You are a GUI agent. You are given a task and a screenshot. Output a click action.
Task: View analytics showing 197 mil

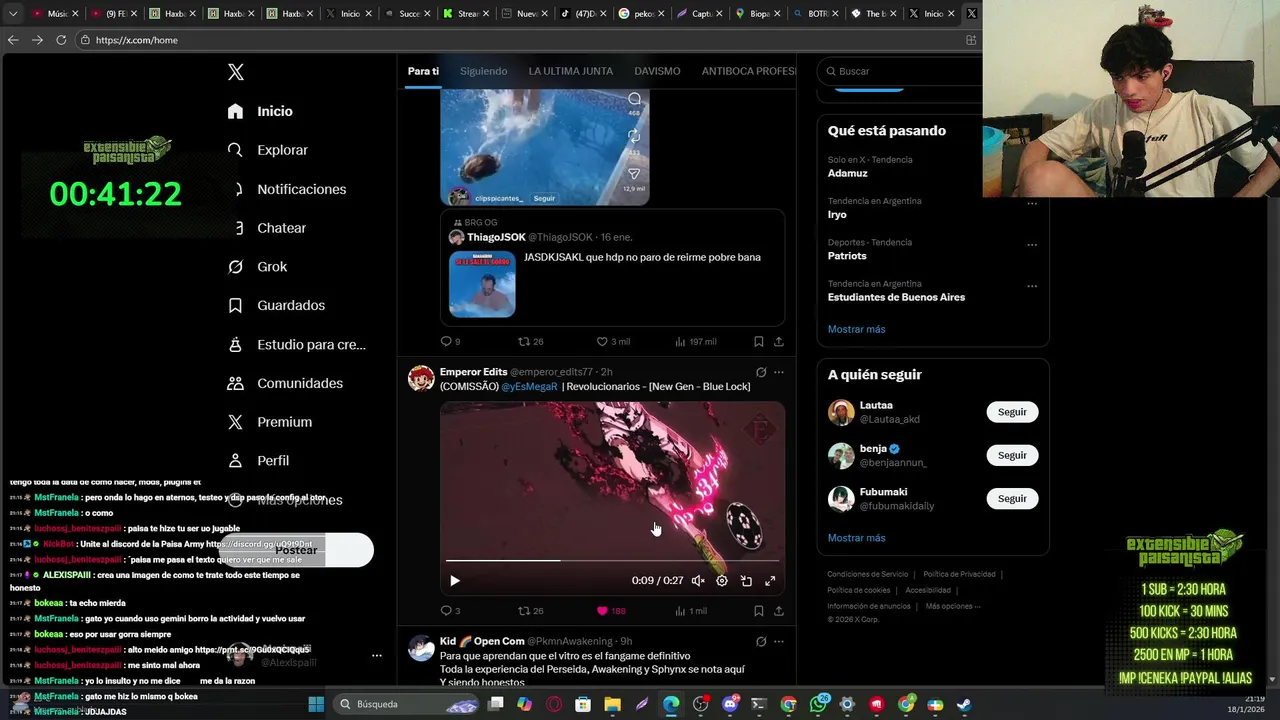pyautogui.click(x=696, y=342)
